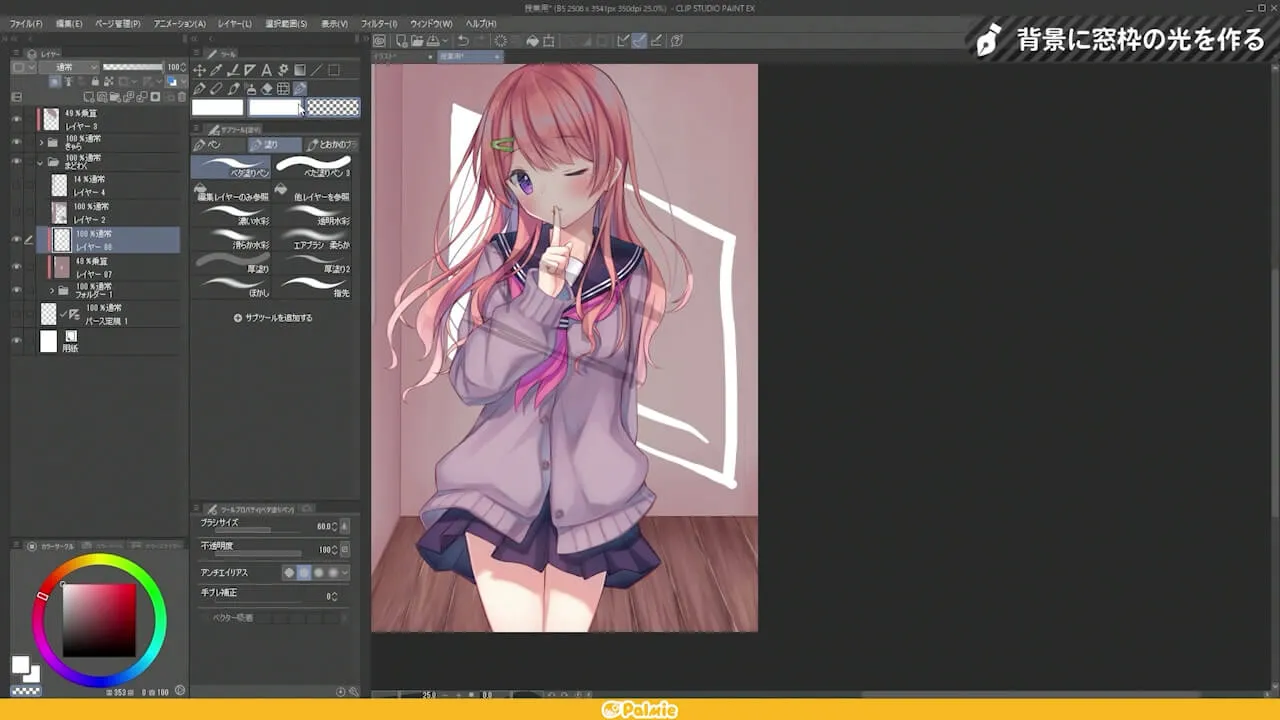Select the Fill bucket tool
1280x720 pixels.
250,88
